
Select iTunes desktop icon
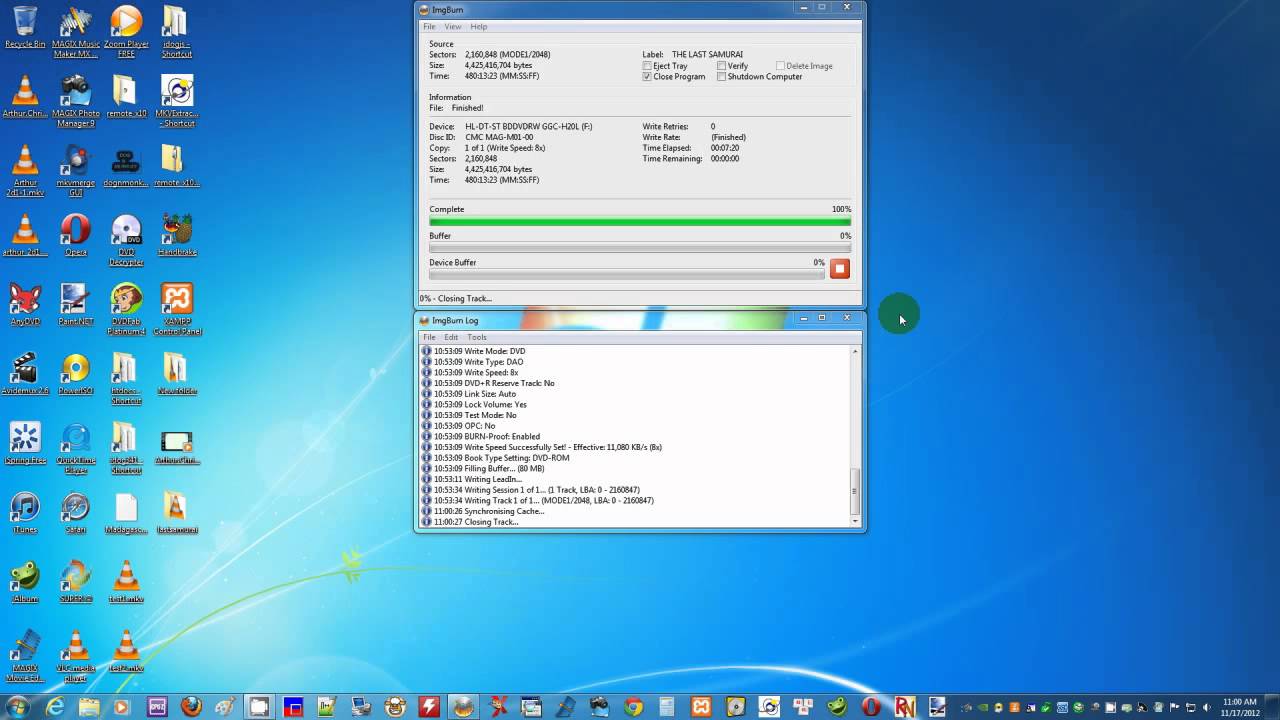click(25, 511)
